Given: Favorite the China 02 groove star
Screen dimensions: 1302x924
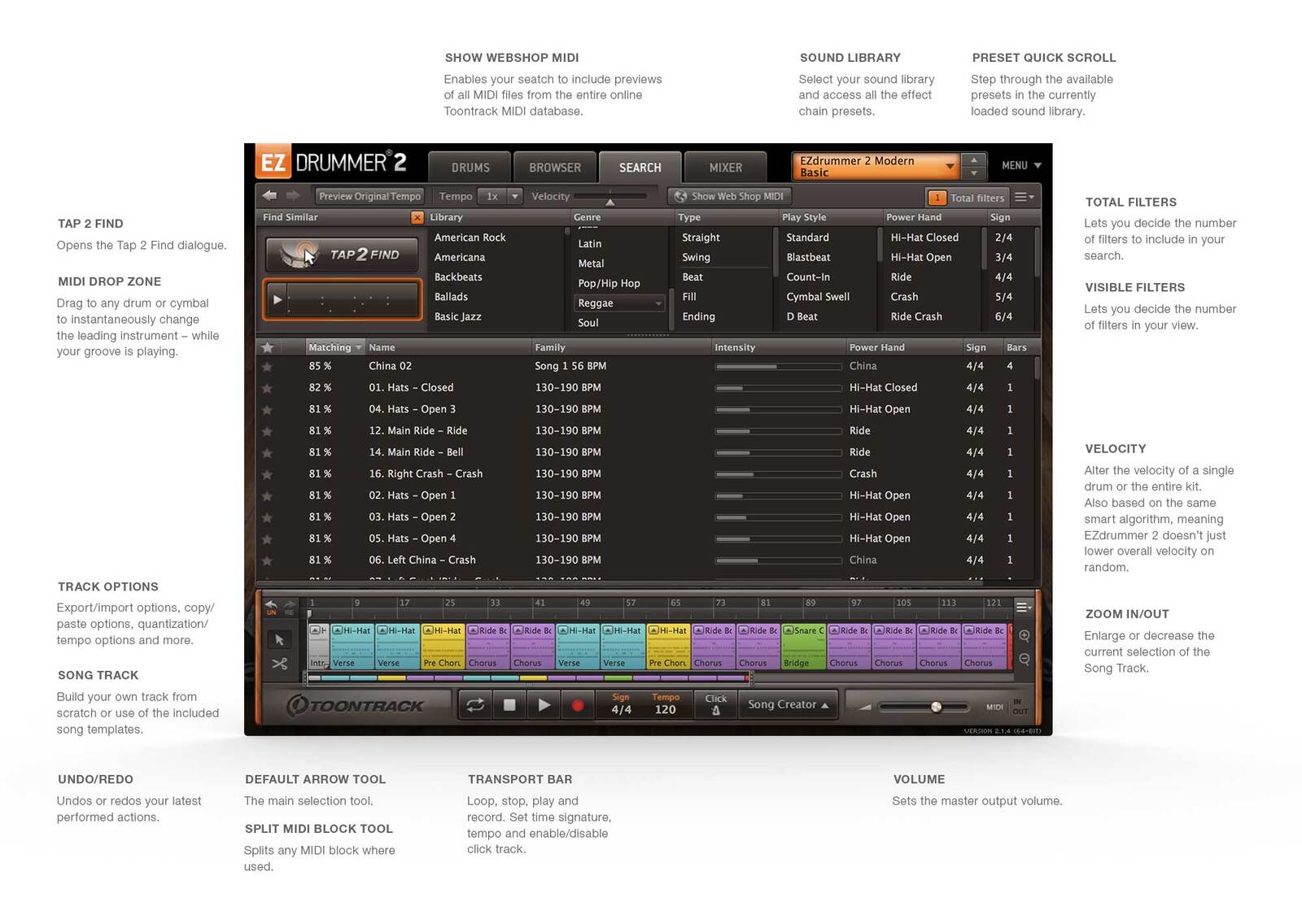Looking at the screenshot, I should coord(267,367).
